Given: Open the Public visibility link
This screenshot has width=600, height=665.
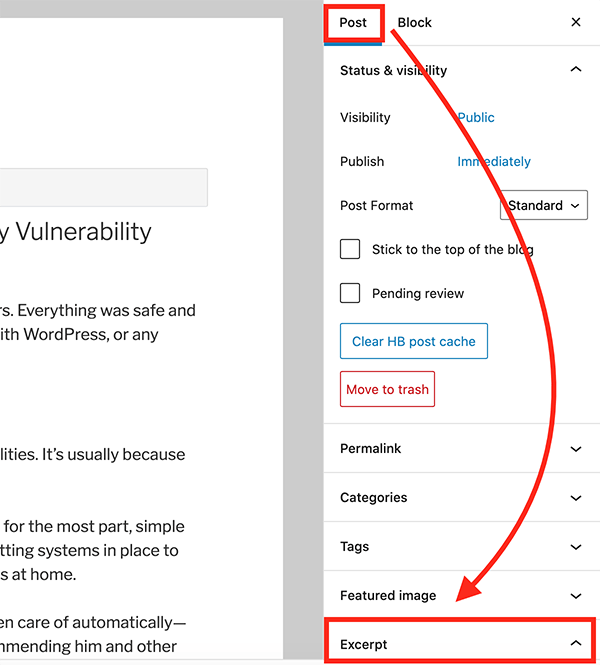Looking at the screenshot, I should point(476,117).
